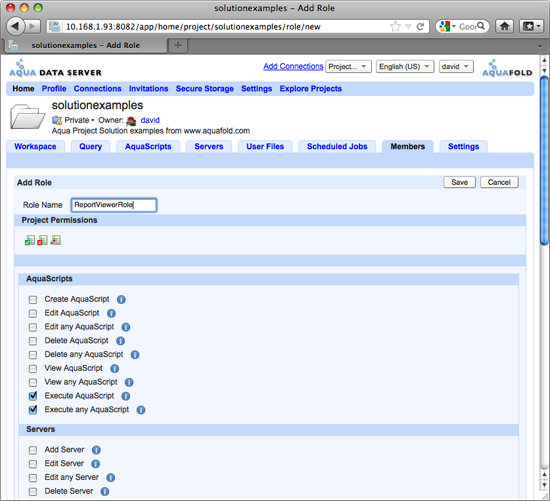Follow the Add Connections link

[293, 66]
